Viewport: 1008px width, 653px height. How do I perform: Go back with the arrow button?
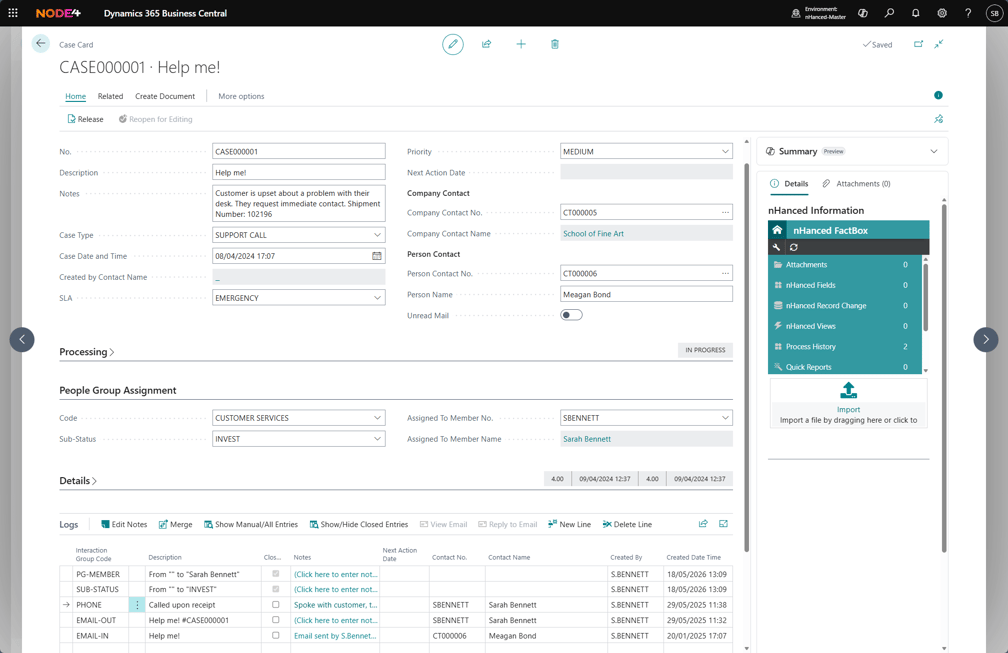pos(40,44)
